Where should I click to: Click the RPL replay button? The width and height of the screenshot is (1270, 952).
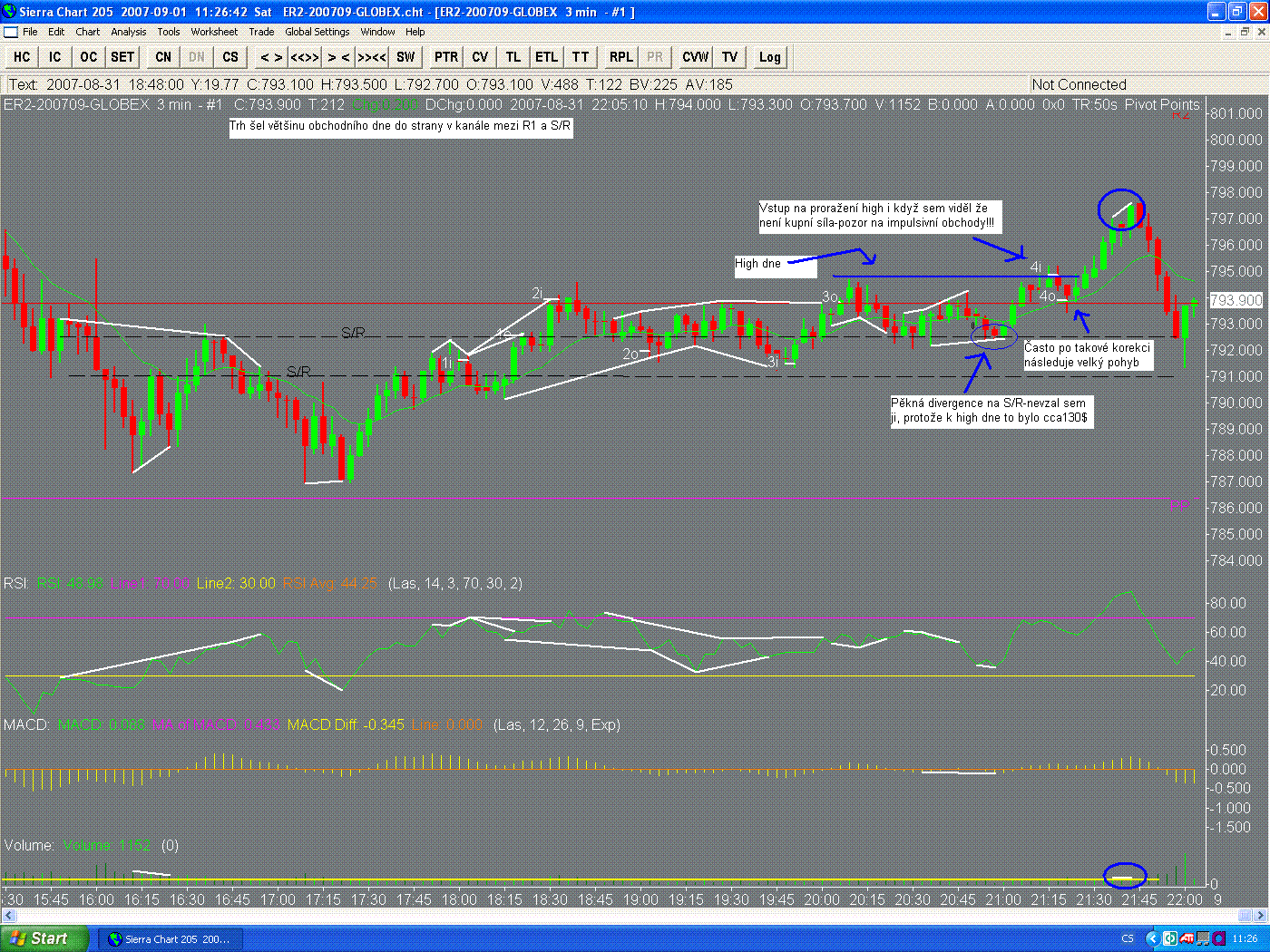621,57
